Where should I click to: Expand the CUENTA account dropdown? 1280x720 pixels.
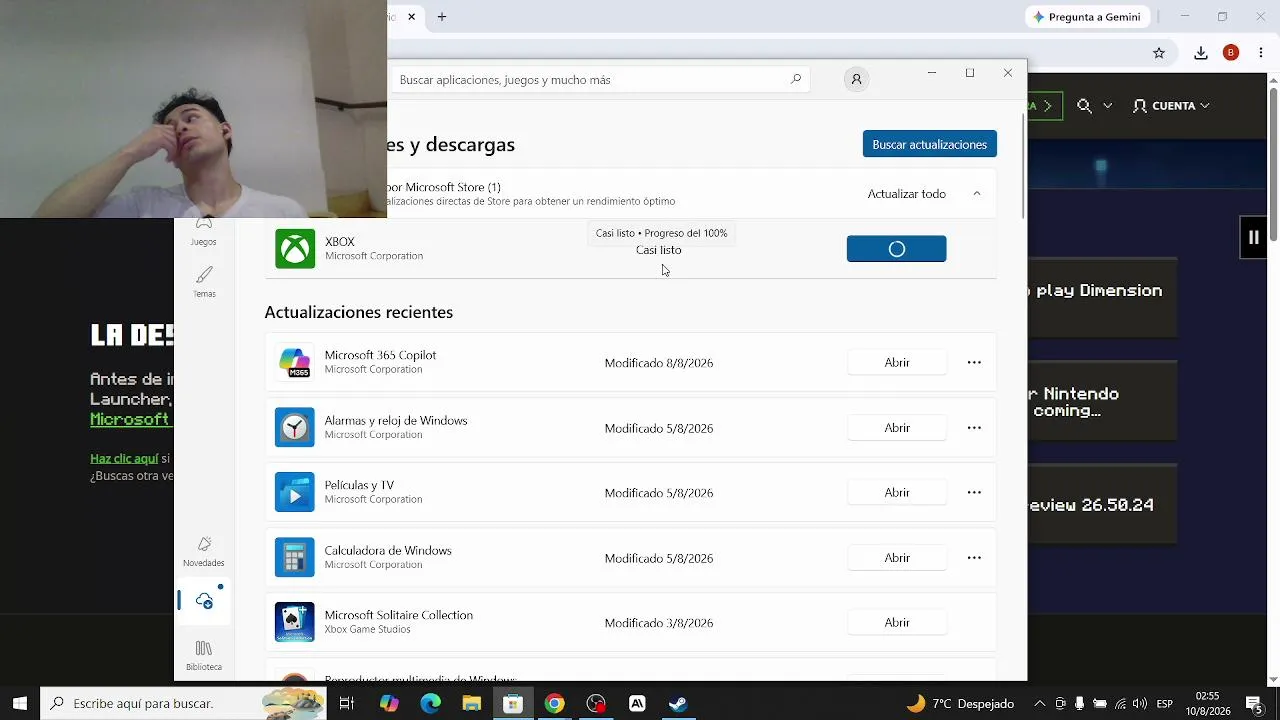[1171, 105]
